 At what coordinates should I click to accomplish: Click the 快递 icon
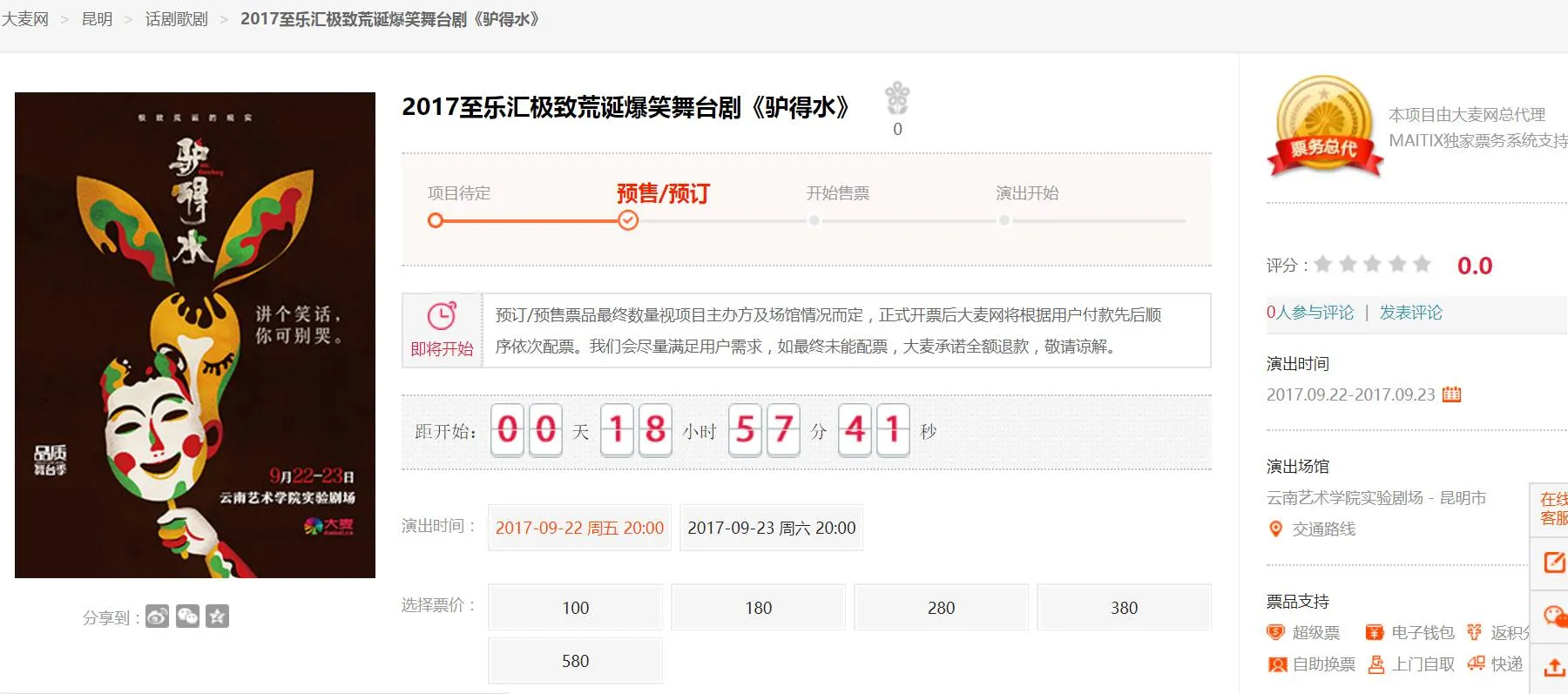coord(1476,664)
